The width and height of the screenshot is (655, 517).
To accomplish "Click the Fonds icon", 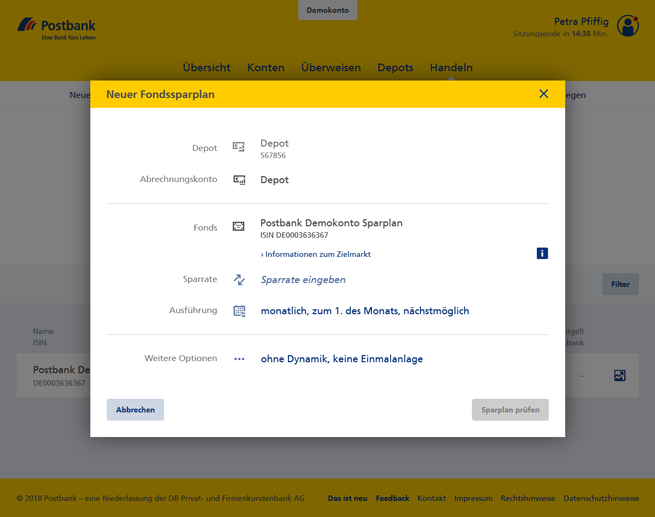I will pos(239,227).
